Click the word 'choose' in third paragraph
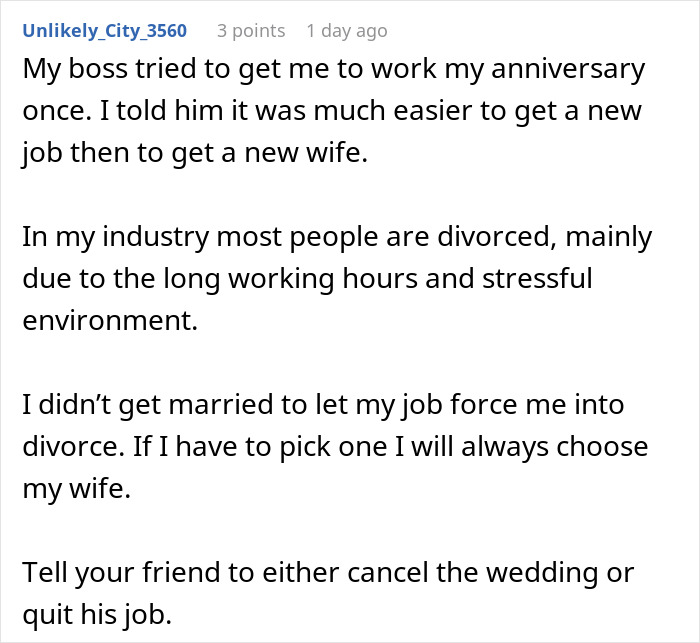The height and width of the screenshot is (643, 700). coord(596,445)
